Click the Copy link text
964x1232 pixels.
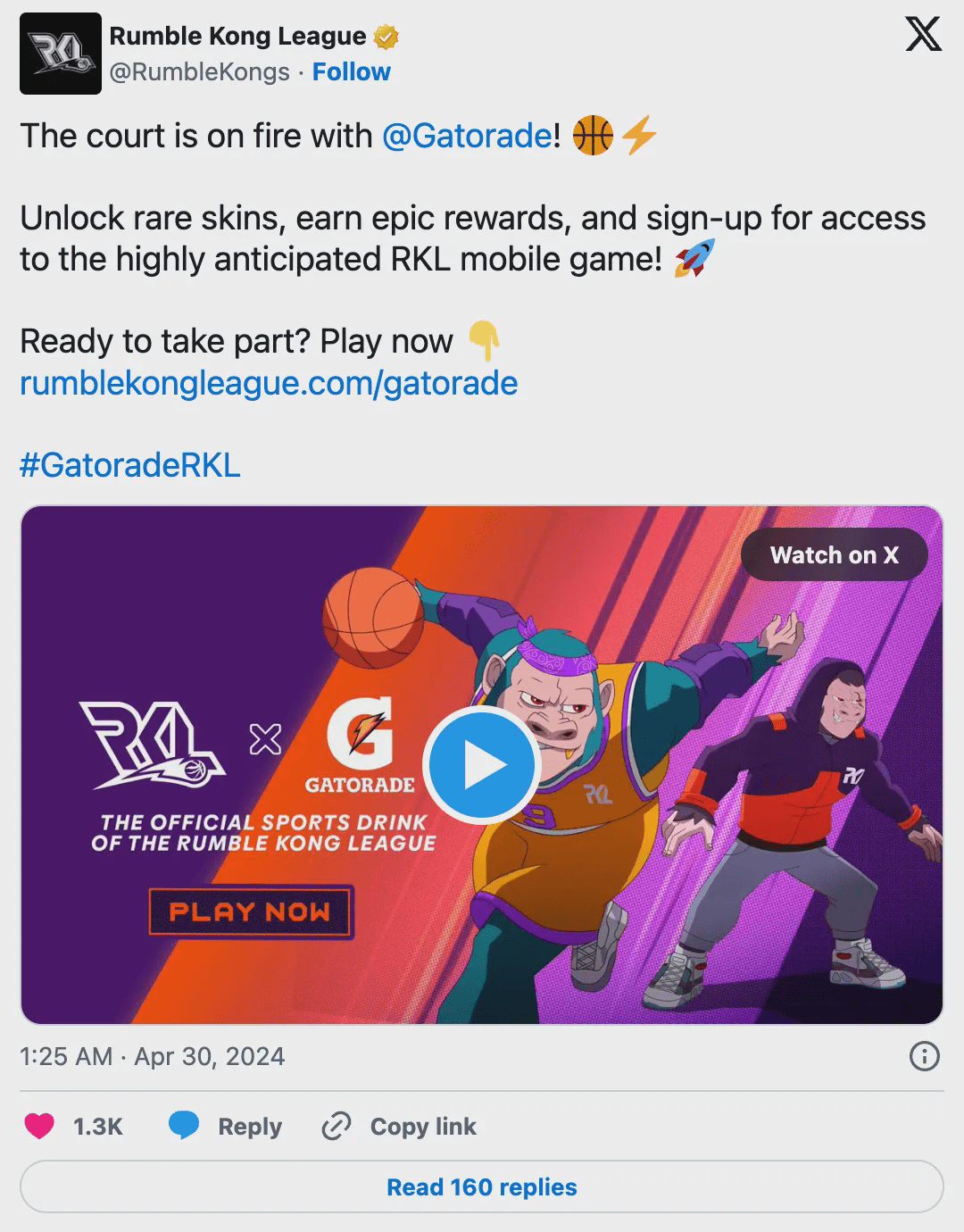(x=423, y=1127)
